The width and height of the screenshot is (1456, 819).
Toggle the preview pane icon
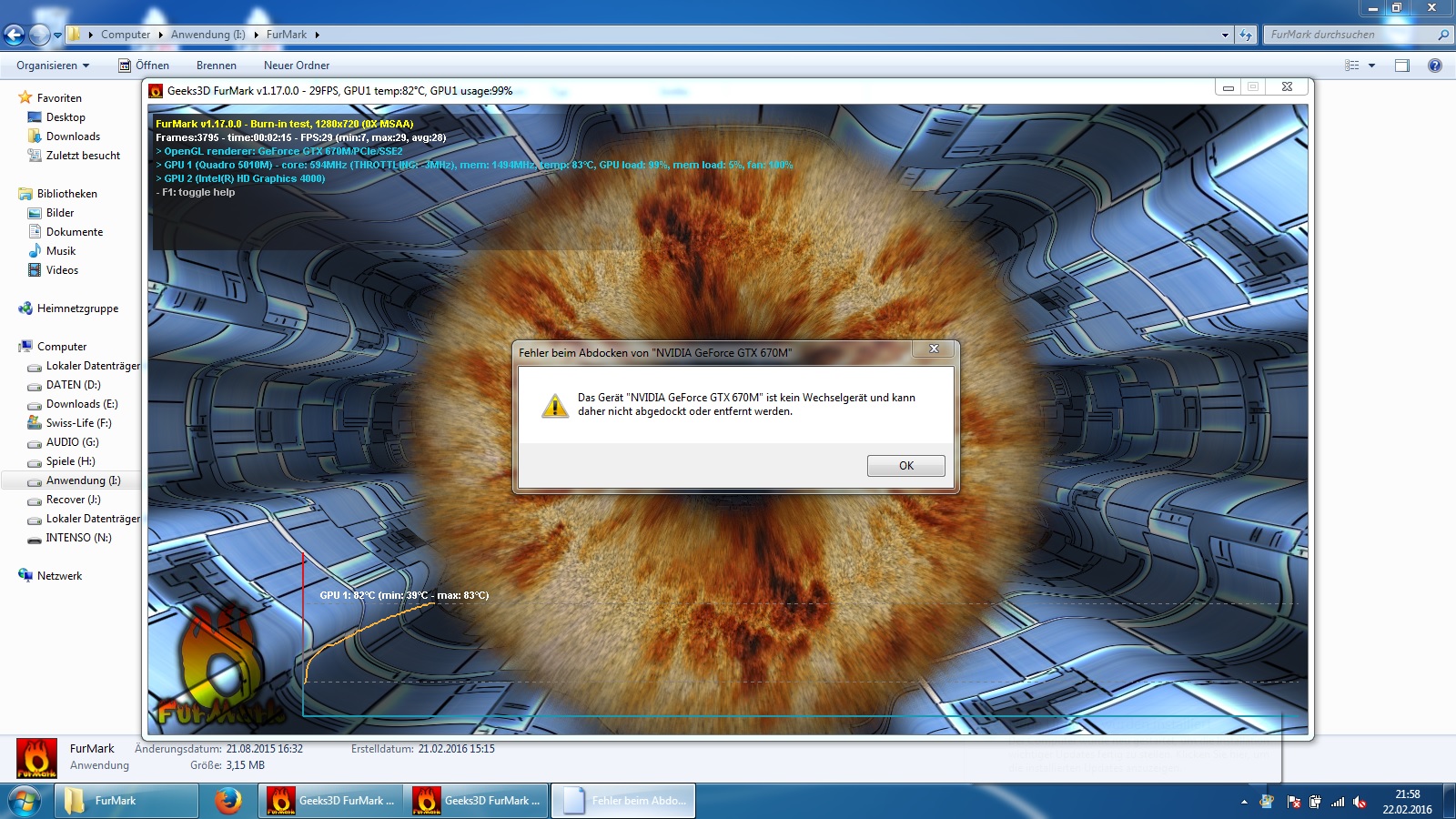1402,66
